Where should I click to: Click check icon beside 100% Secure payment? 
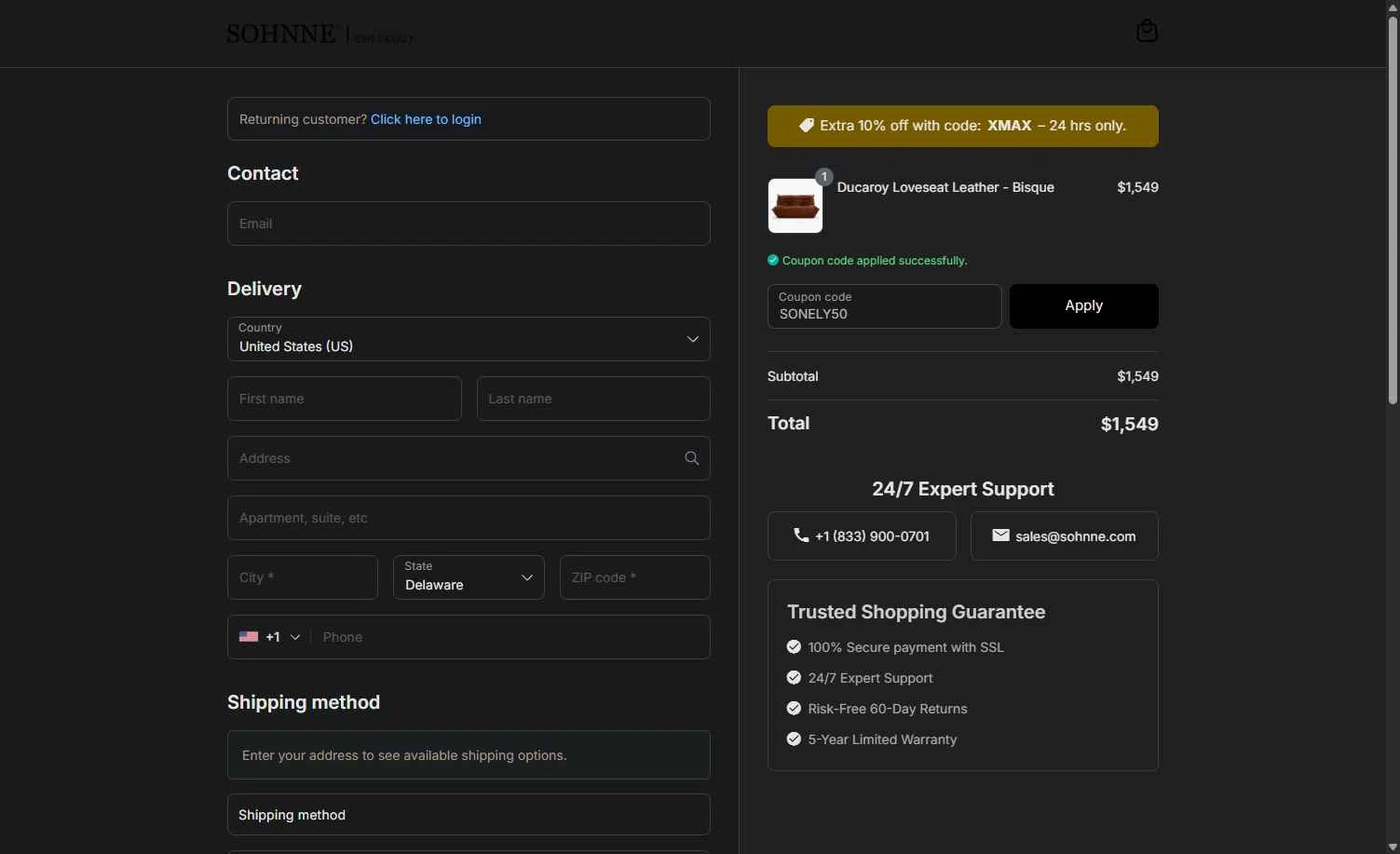click(x=794, y=646)
